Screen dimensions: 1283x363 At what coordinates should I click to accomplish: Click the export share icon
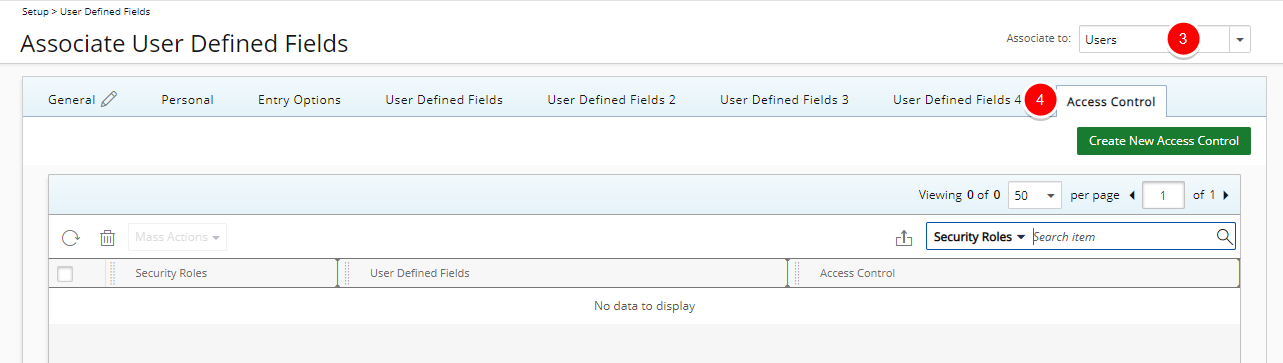coord(904,237)
